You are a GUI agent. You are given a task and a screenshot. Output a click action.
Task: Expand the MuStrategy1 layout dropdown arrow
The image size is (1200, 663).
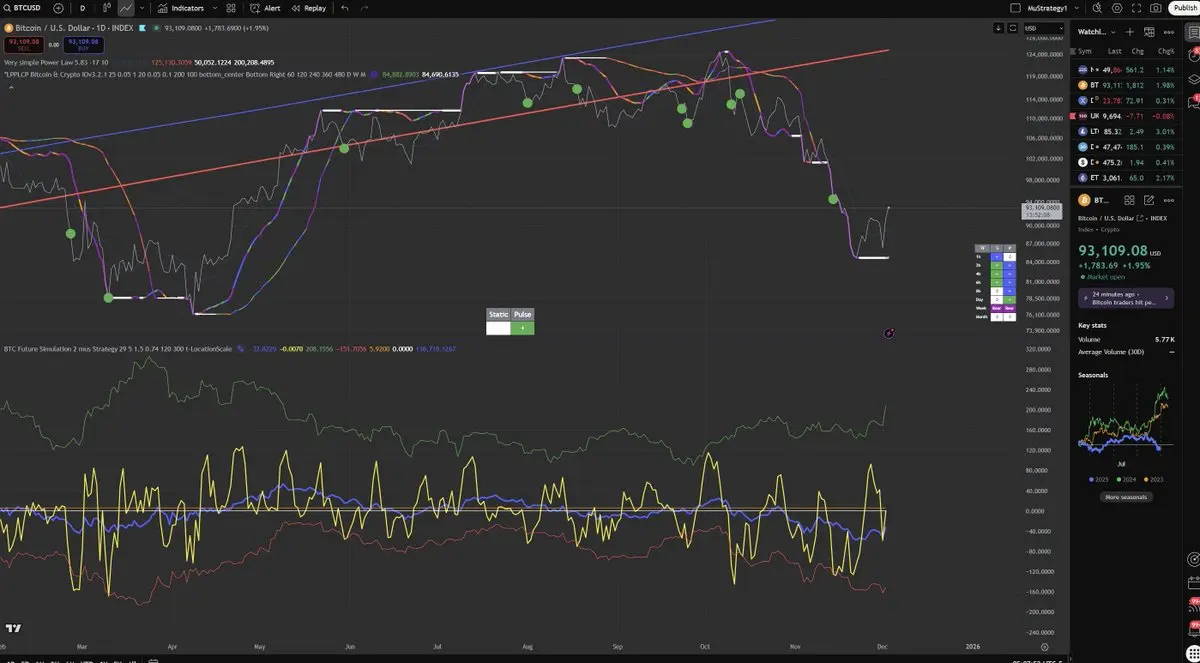click(1078, 7)
